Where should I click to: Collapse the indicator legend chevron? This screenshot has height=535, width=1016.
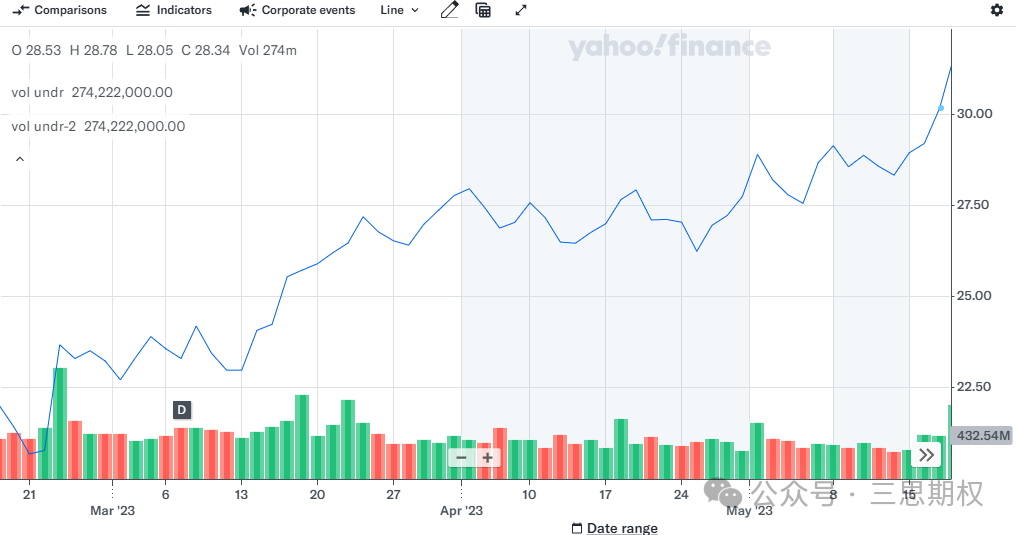pos(20,159)
